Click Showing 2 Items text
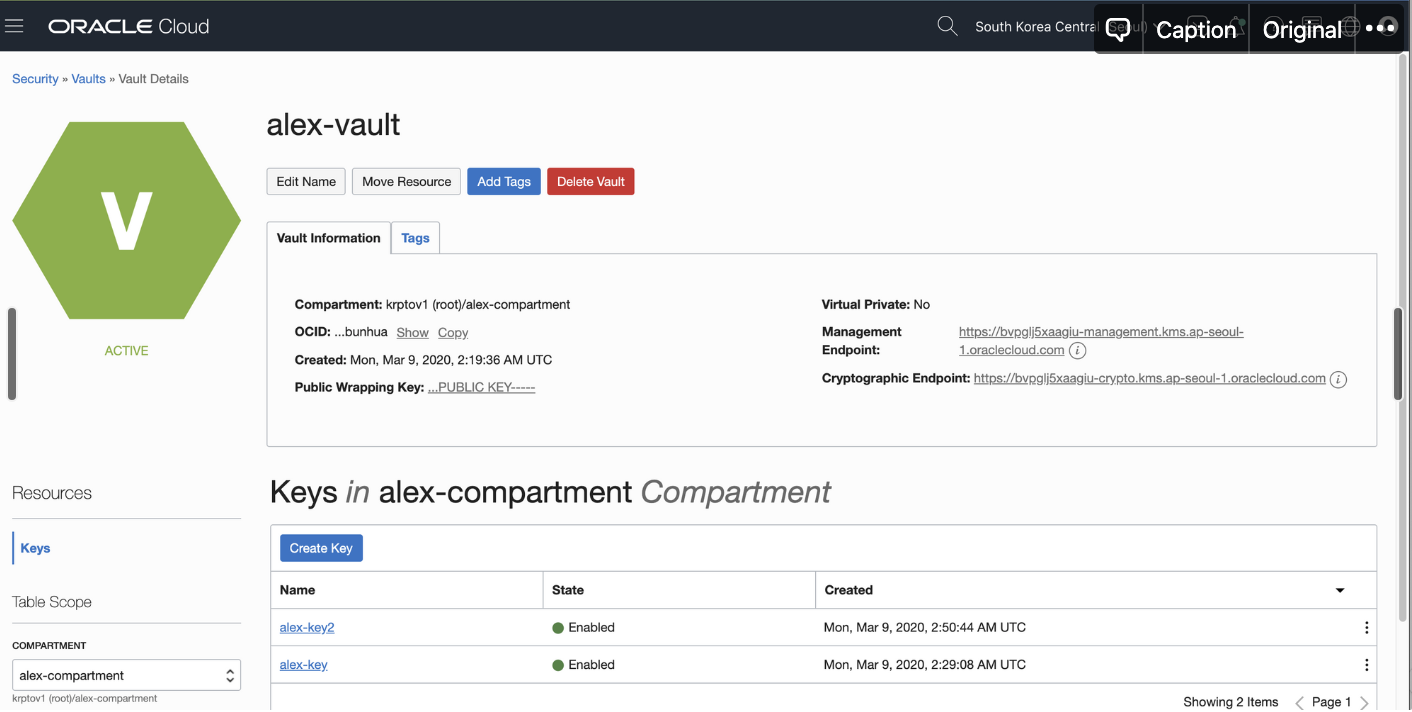The image size is (1412, 712). point(1231,702)
